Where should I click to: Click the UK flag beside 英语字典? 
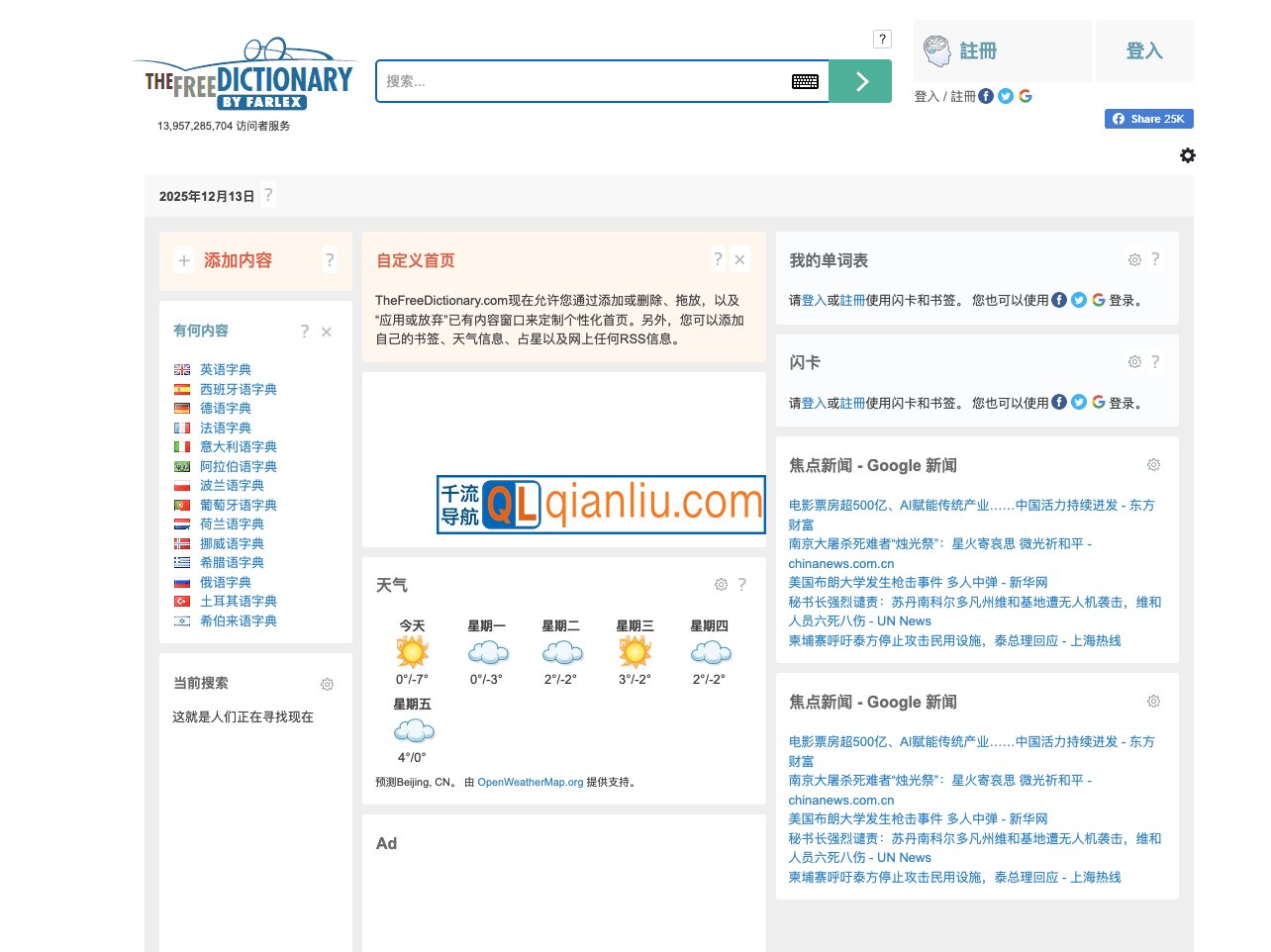coord(181,369)
